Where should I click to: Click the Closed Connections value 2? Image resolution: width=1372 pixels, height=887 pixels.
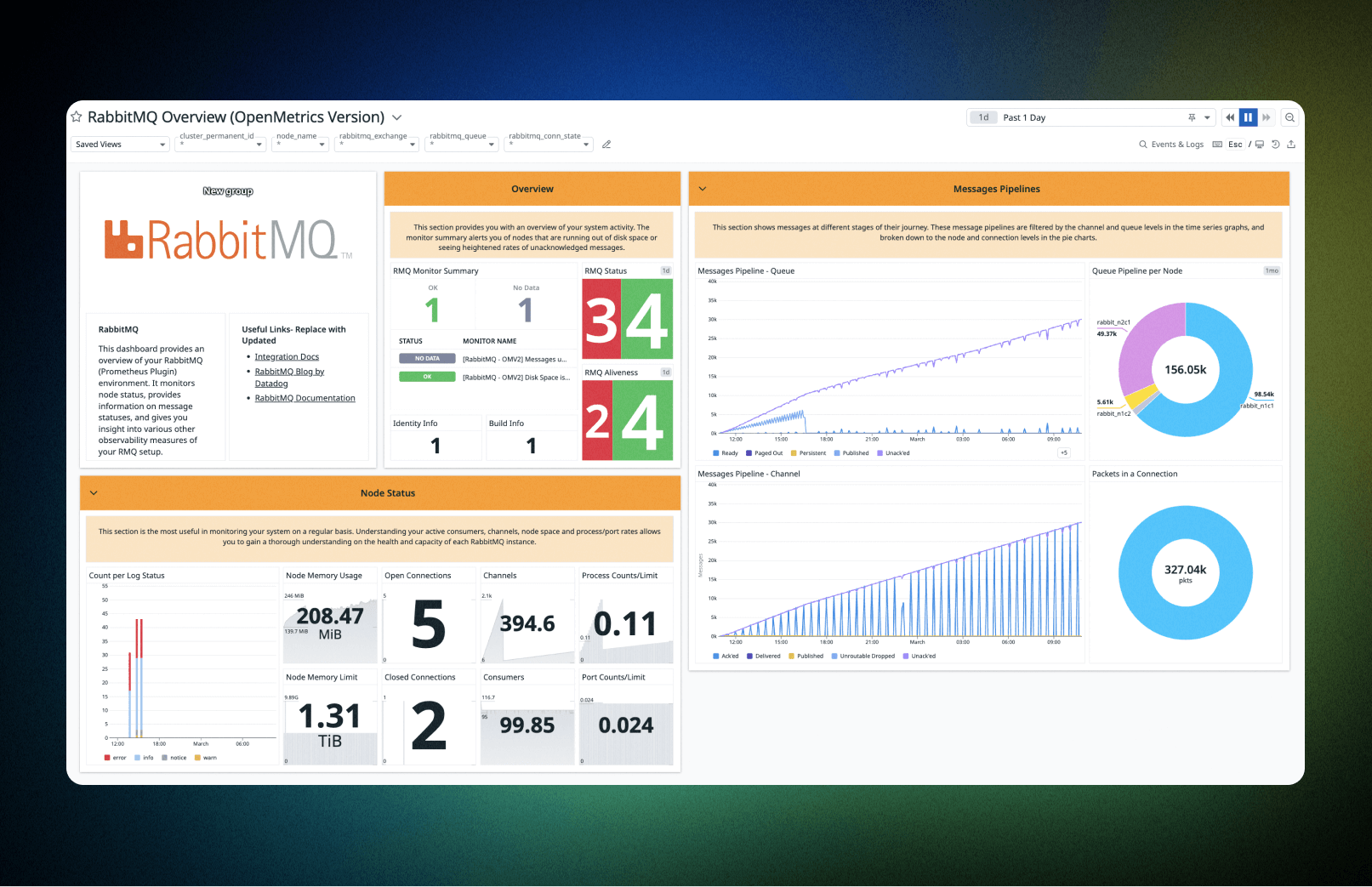[429, 726]
